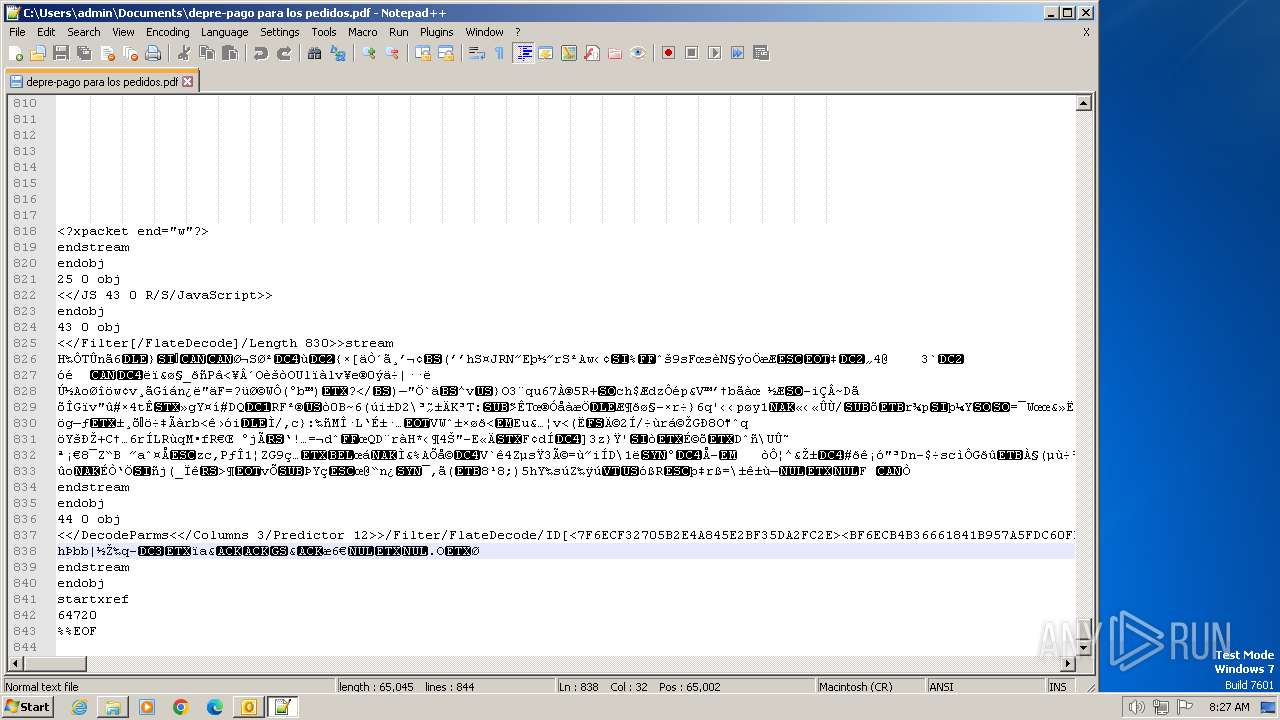Click the Save All toolbar icon
The image size is (1280, 720).
84,53
